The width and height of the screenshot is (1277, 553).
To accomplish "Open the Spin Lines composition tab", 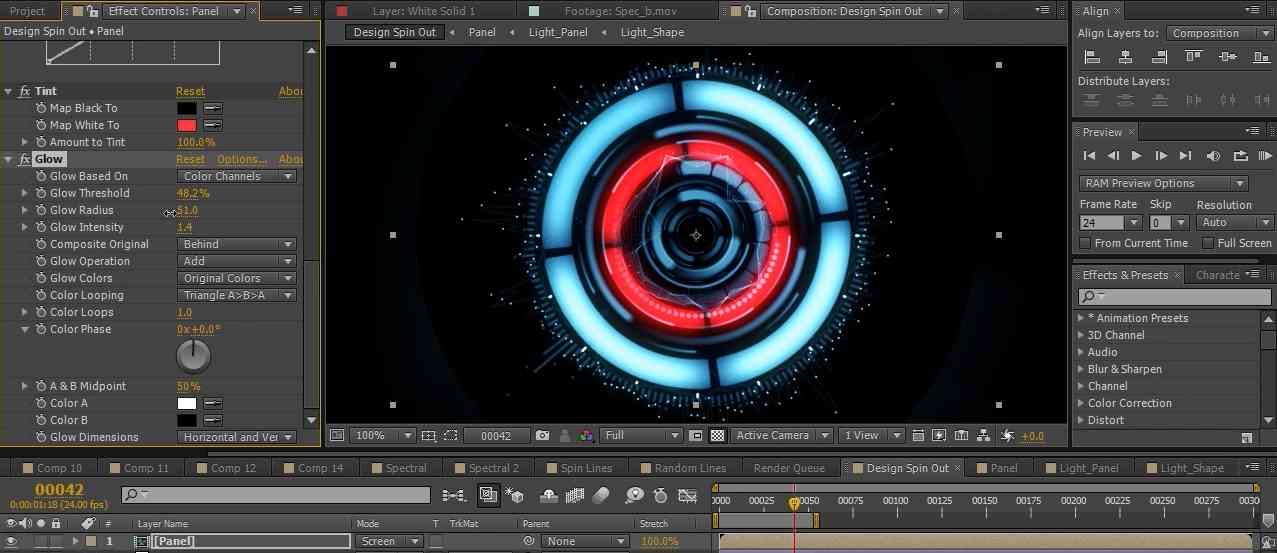I will click(586, 468).
